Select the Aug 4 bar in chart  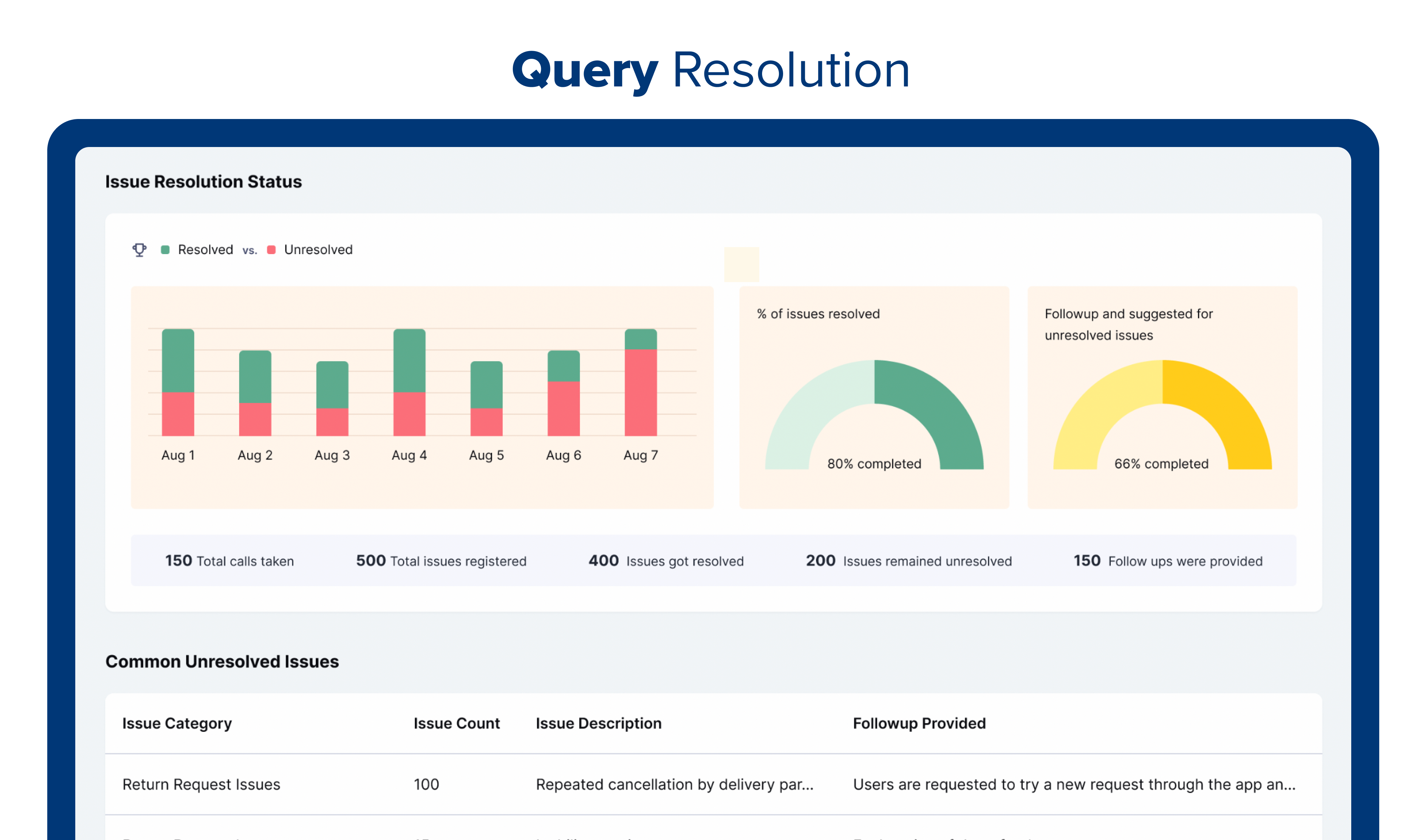(409, 382)
